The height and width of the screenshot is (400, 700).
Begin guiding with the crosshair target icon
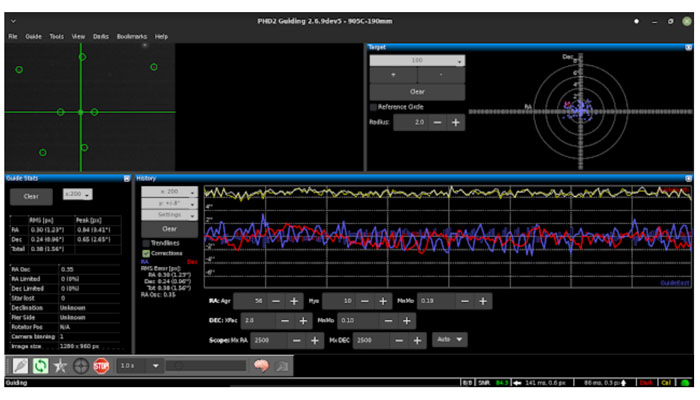tap(81, 366)
